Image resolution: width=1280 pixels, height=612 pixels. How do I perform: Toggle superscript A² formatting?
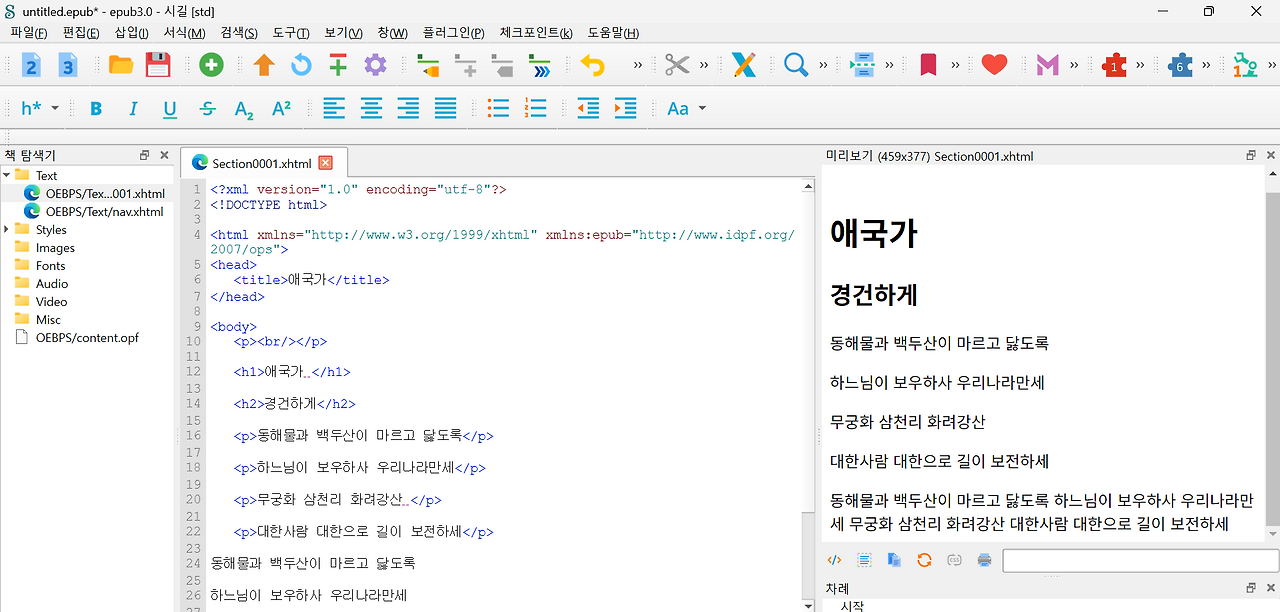[281, 108]
